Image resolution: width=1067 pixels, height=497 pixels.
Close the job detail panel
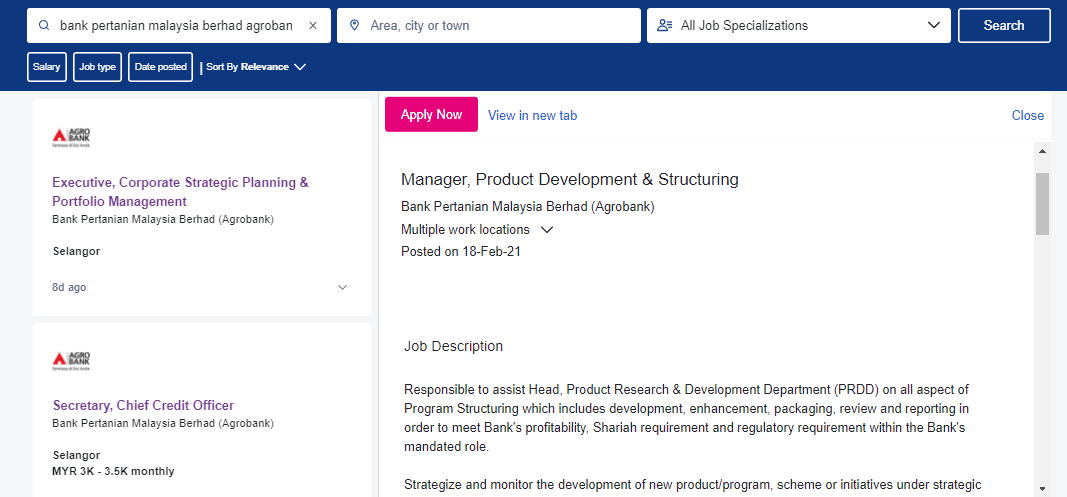pos(1028,115)
